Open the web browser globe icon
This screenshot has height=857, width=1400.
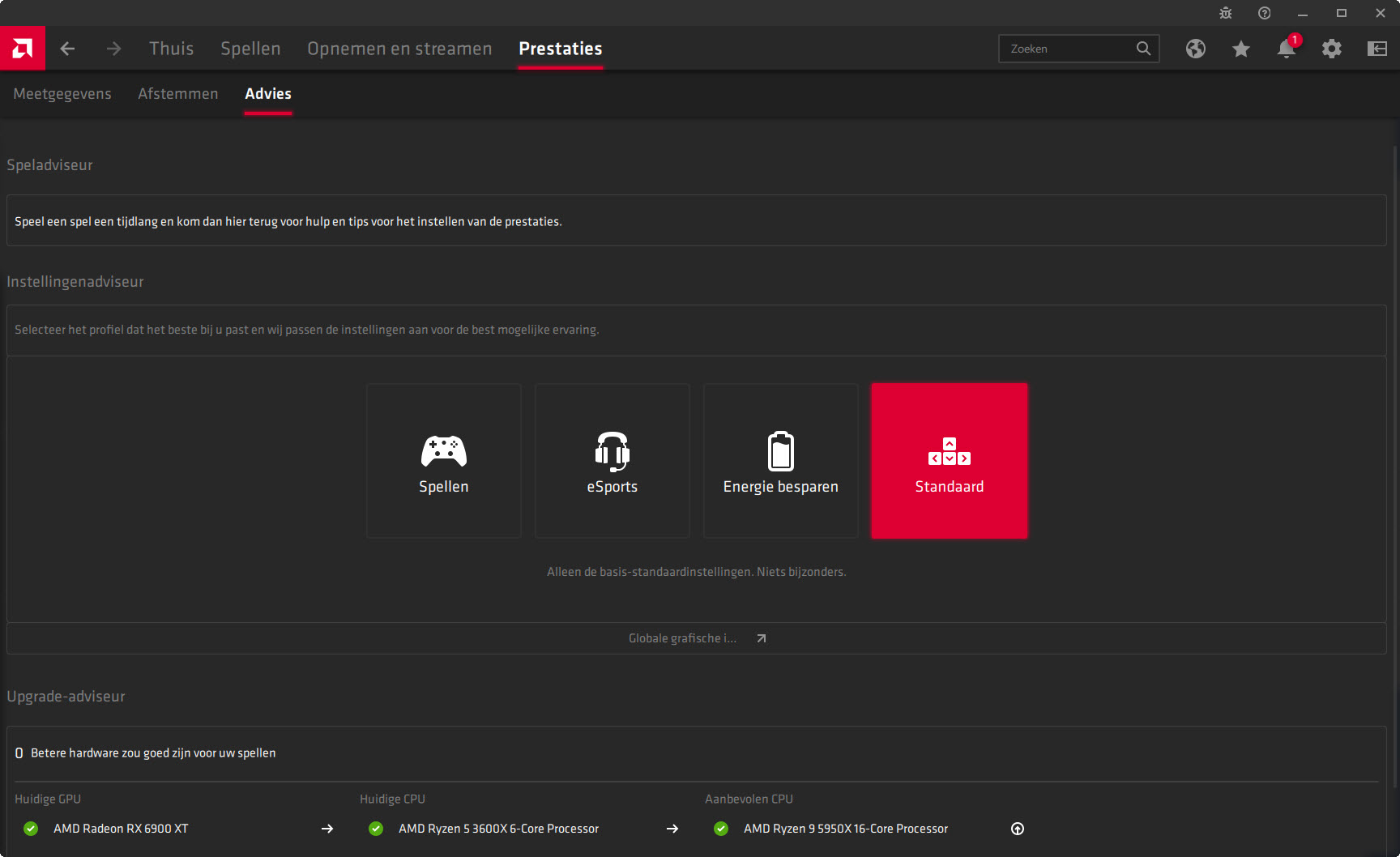1195,49
